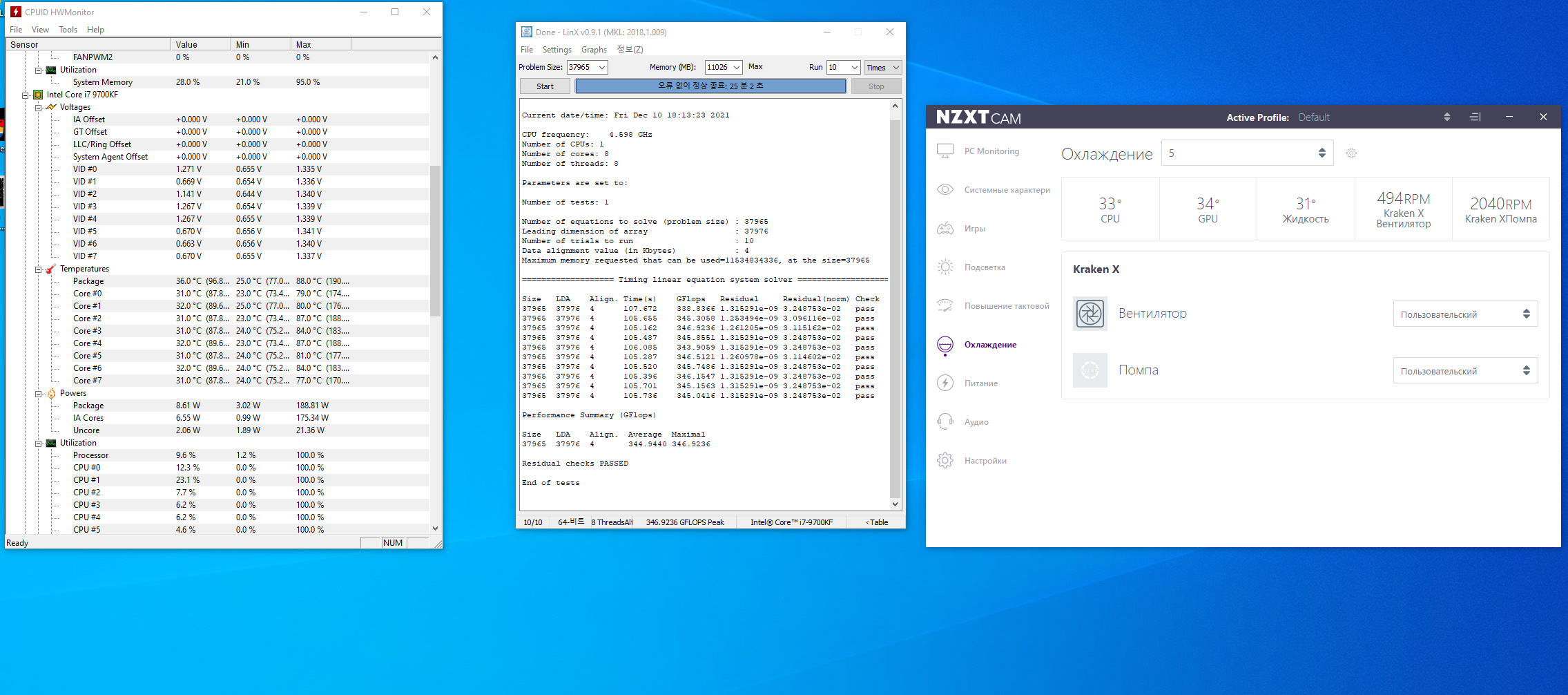Click the HWMonitor vertical scrollbar thumb
This screenshot has width=1568, height=695.
[x=435, y=240]
